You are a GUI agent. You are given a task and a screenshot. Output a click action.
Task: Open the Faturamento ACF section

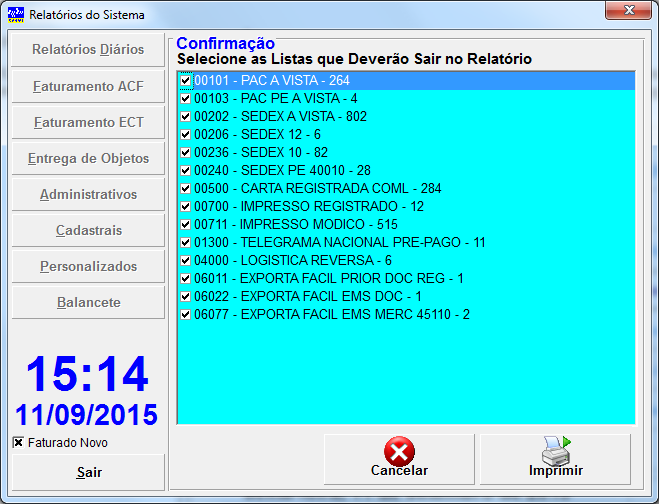click(x=88, y=86)
